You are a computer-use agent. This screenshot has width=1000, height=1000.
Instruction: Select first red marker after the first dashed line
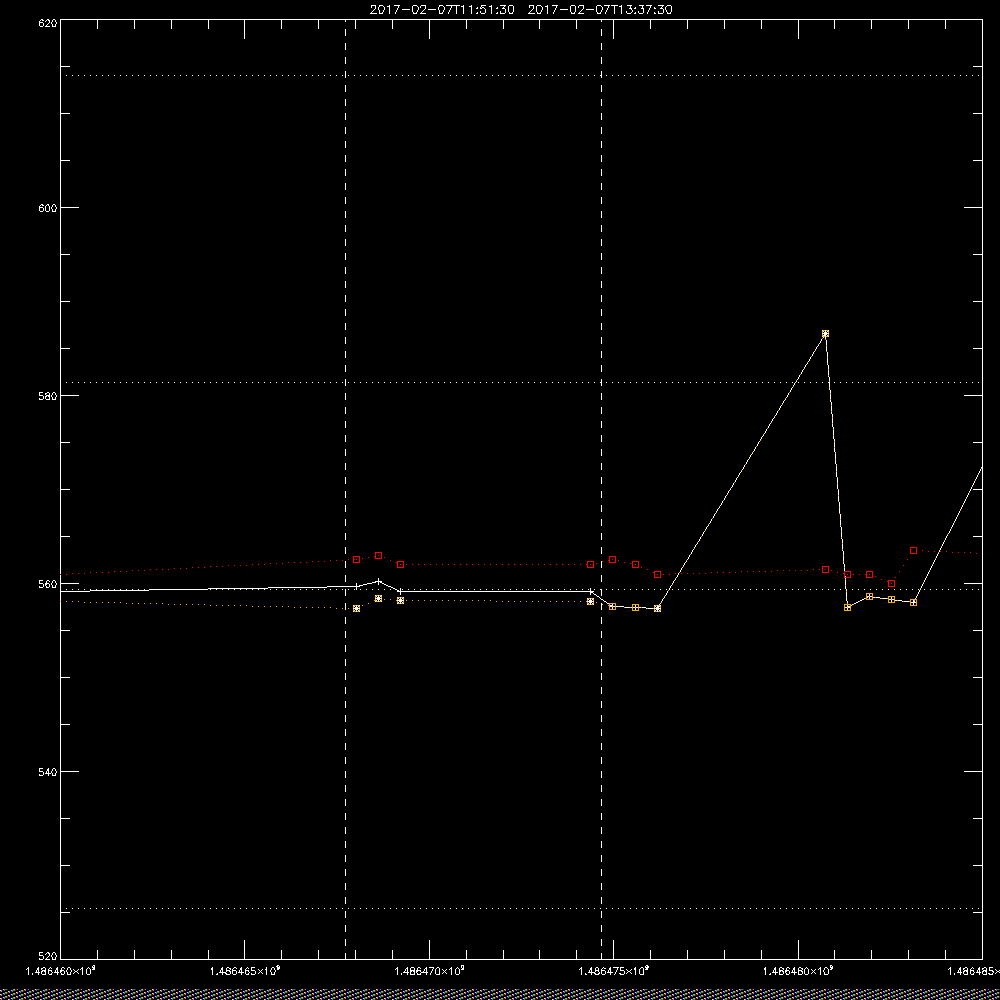(357, 559)
